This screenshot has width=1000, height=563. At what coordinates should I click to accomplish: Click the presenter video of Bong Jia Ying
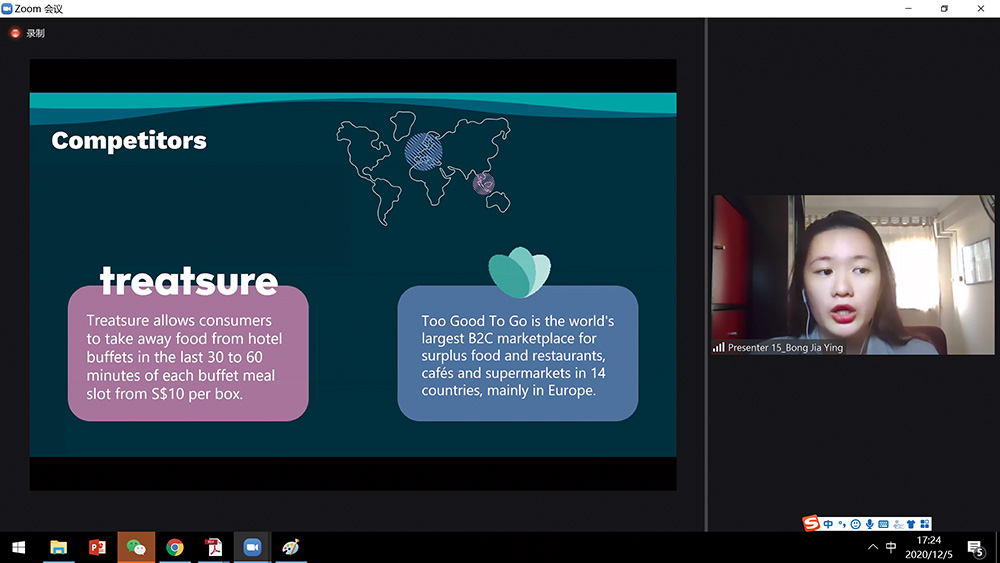coord(853,275)
